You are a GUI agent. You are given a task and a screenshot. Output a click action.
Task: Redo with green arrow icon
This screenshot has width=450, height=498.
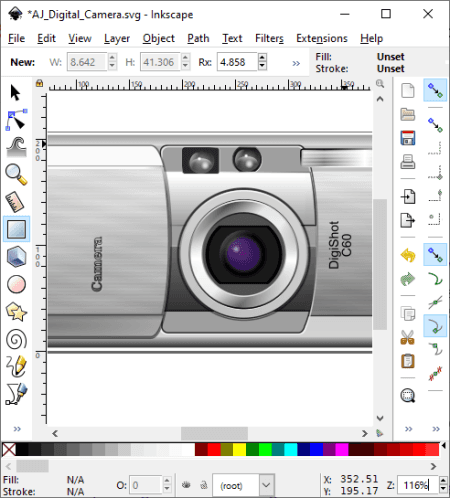(408, 279)
